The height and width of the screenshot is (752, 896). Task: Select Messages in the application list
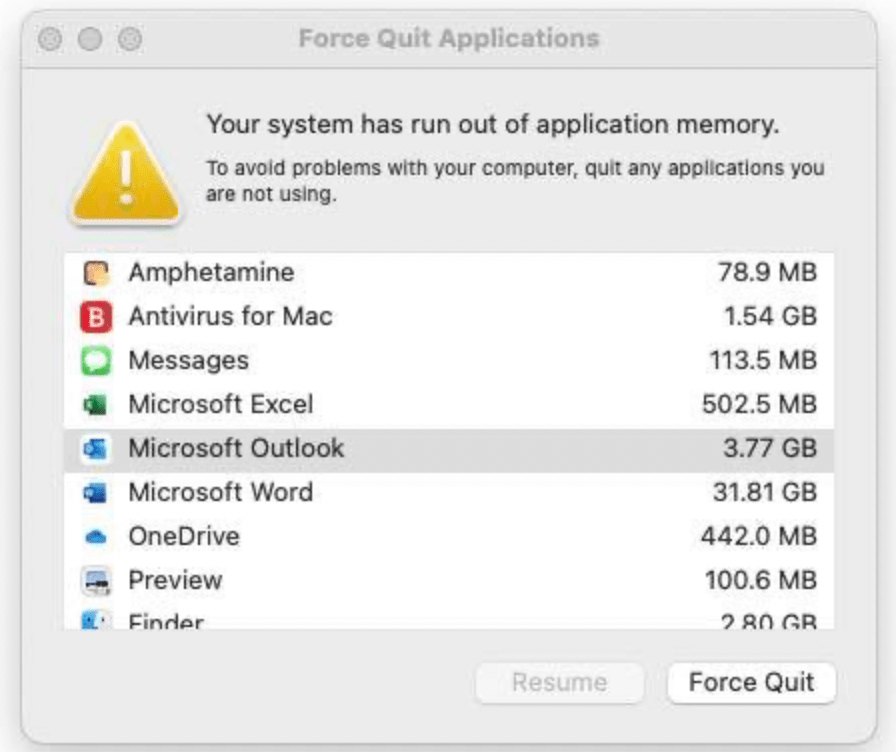pyautogui.click(x=189, y=361)
